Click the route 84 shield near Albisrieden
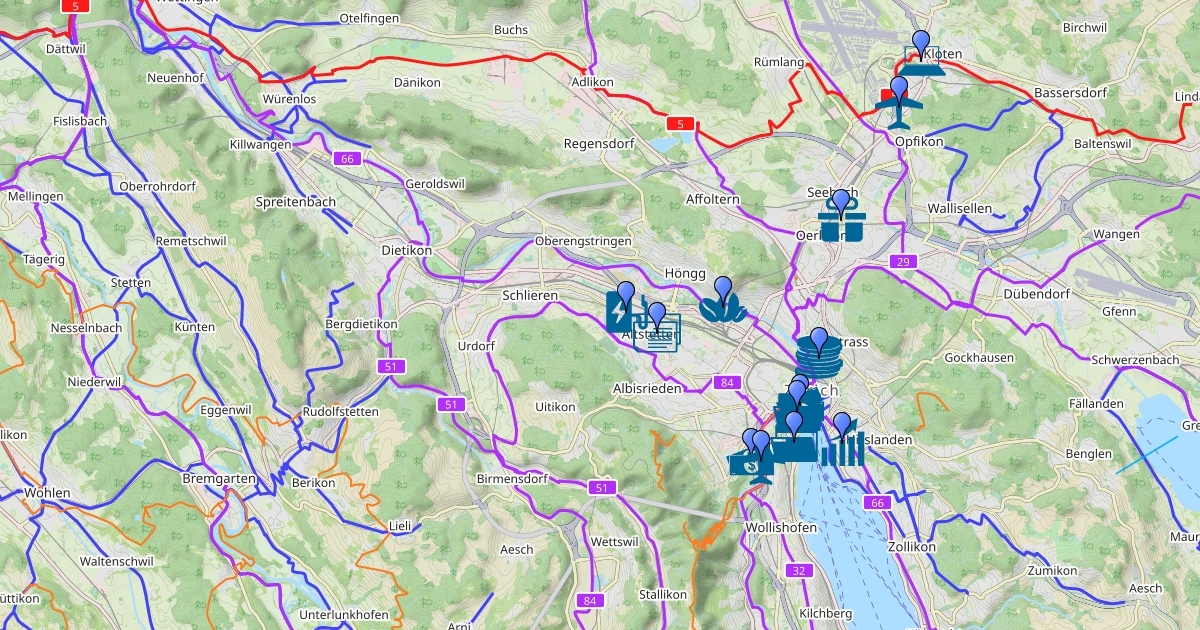Image resolution: width=1200 pixels, height=630 pixels. tap(726, 383)
